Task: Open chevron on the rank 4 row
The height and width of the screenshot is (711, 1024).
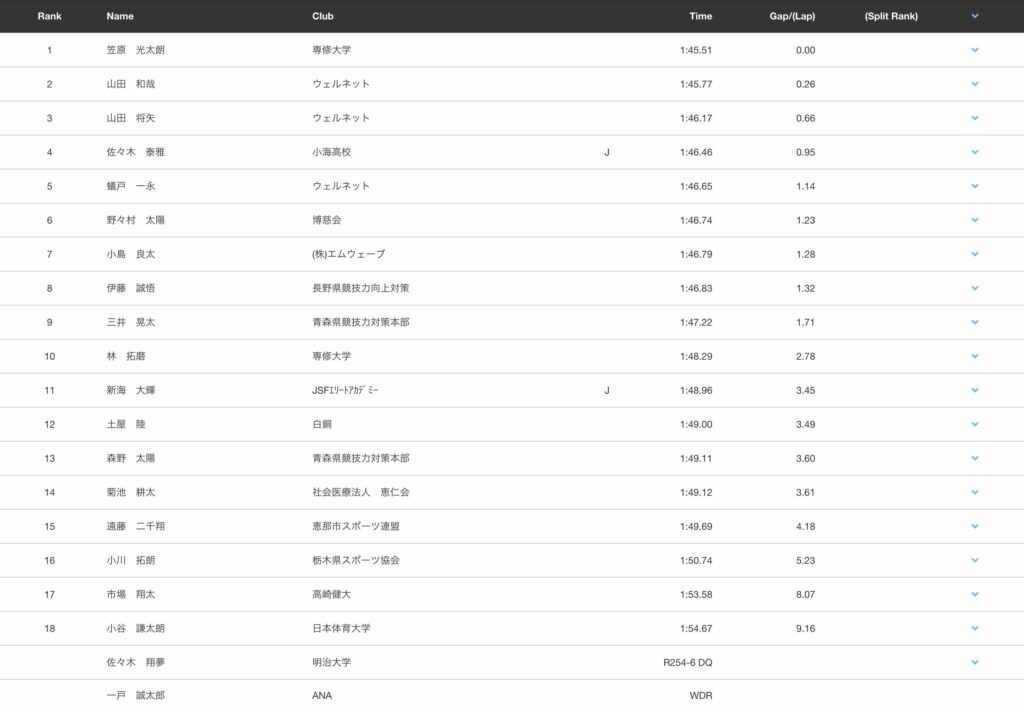Action: click(x=974, y=152)
